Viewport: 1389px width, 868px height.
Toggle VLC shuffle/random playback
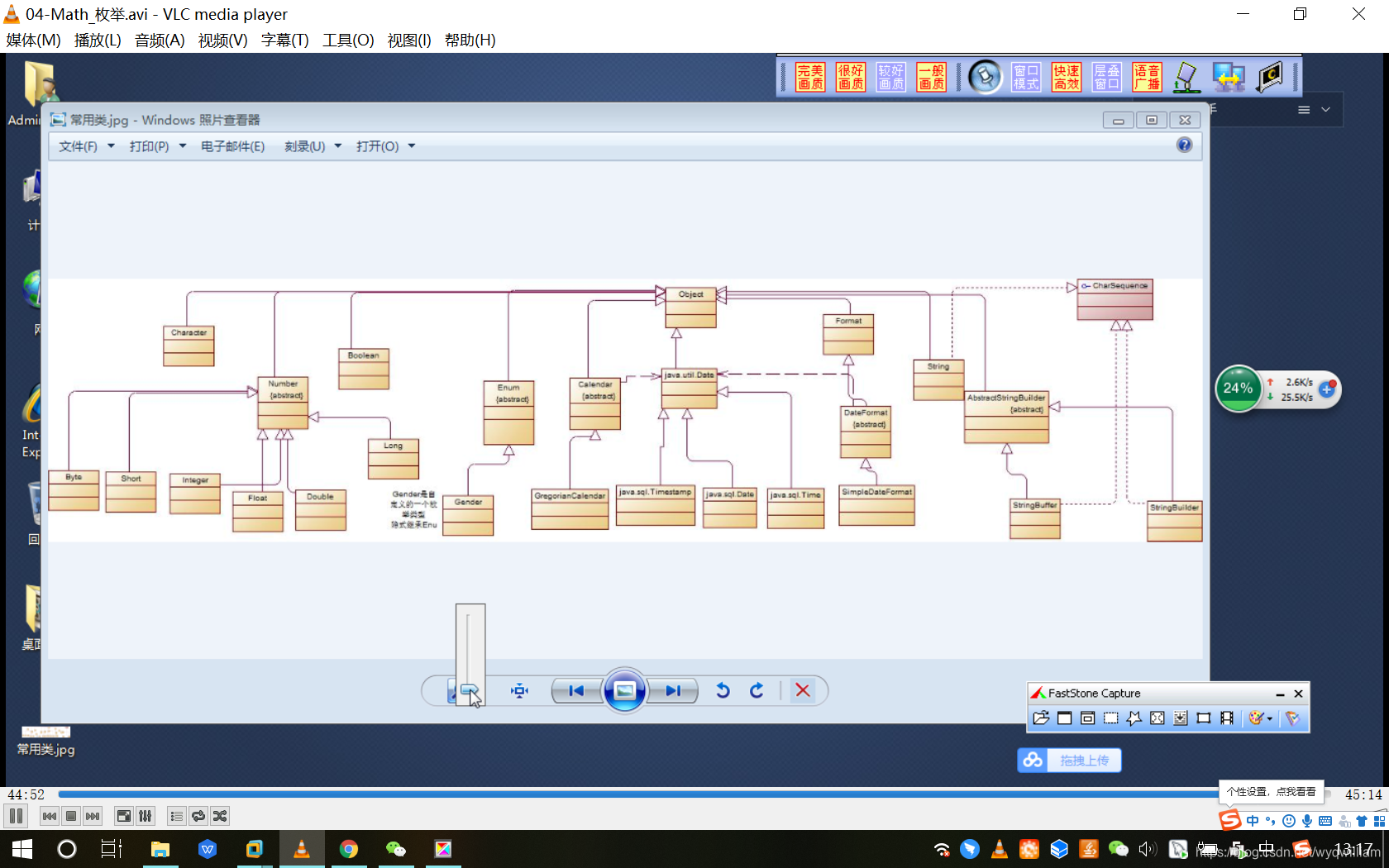tap(219, 816)
